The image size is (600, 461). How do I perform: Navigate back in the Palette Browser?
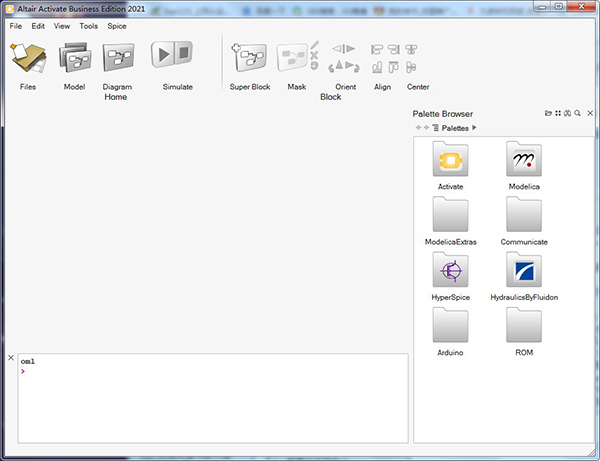418,128
